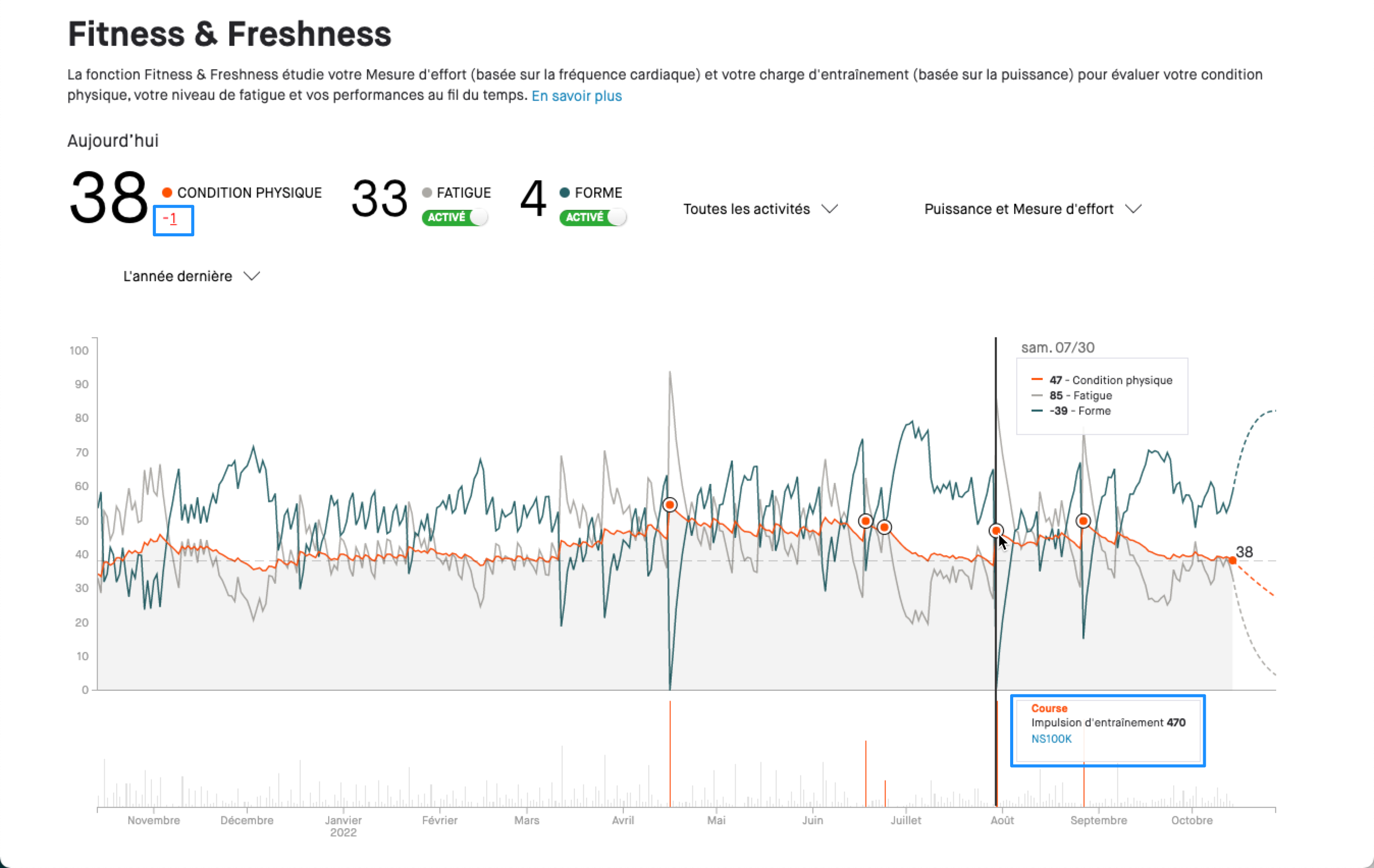
Task: Click the chevron next to L'année dernière
Action: [x=252, y=276]
